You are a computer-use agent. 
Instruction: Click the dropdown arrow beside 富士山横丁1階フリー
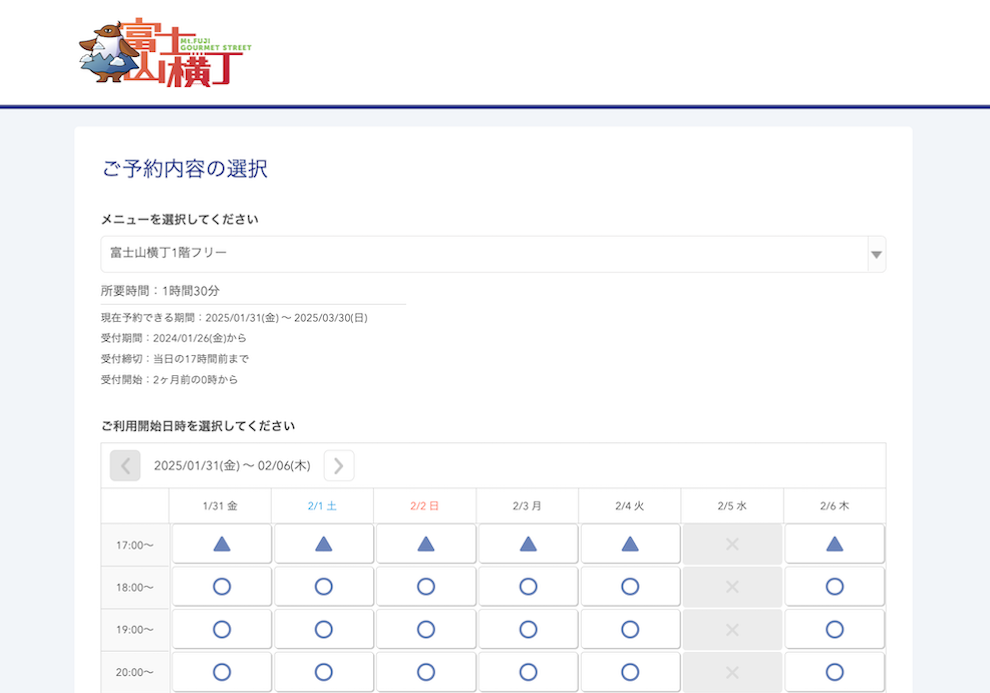pos(876,255)
